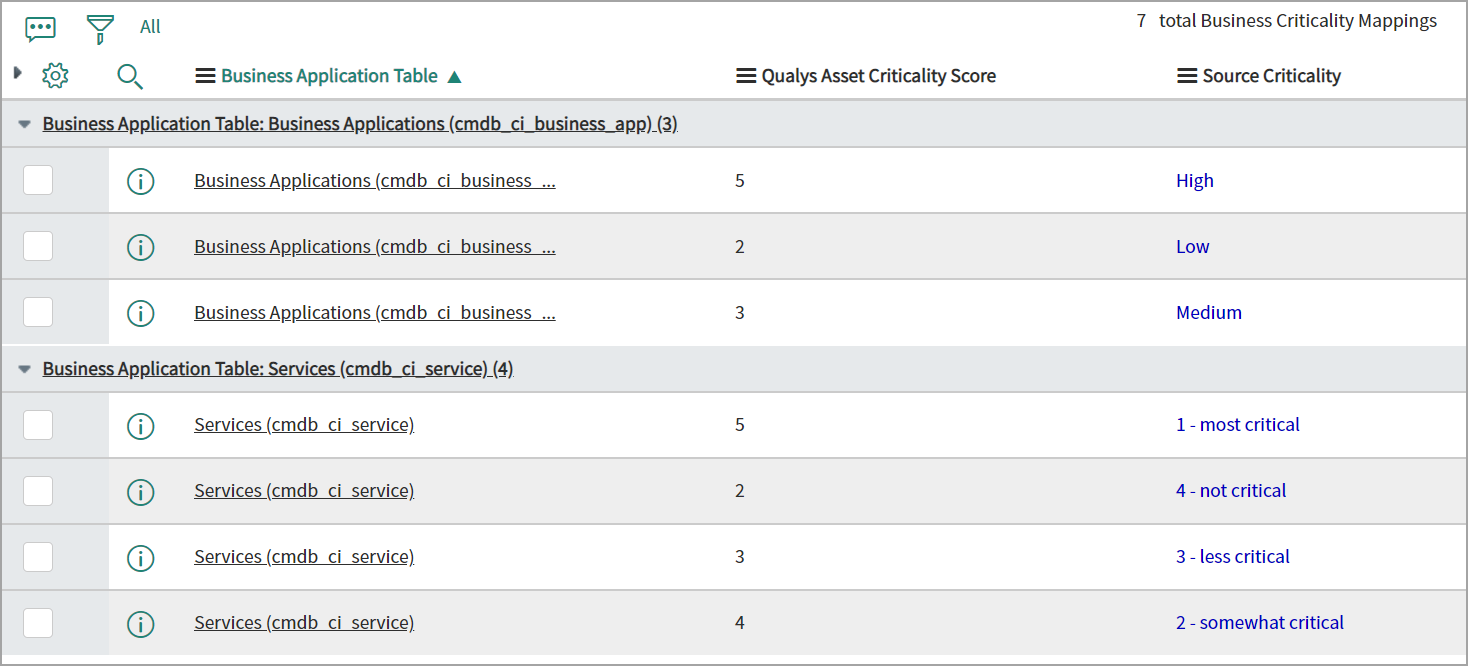This screenshot has width=1468, height=666.
Task: Open the first Services (cmdb_ci_service) record link
Action: (x=303, y=424)
